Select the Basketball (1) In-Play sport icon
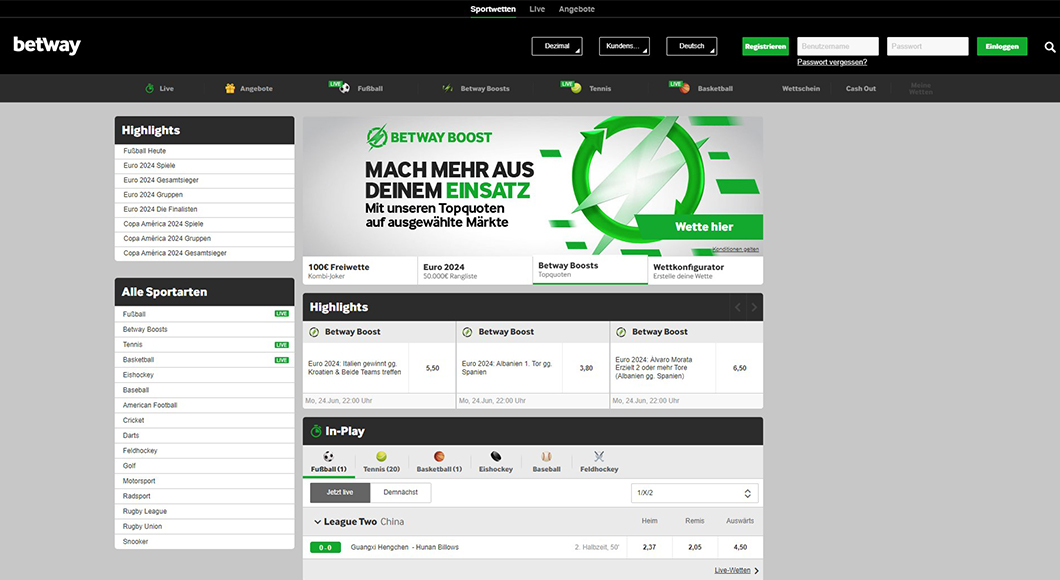Screen dimensions: 1060x580 coord(439,456)
